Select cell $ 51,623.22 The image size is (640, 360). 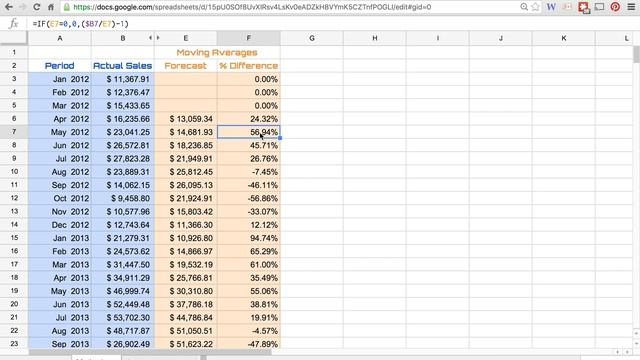point(186,344)
